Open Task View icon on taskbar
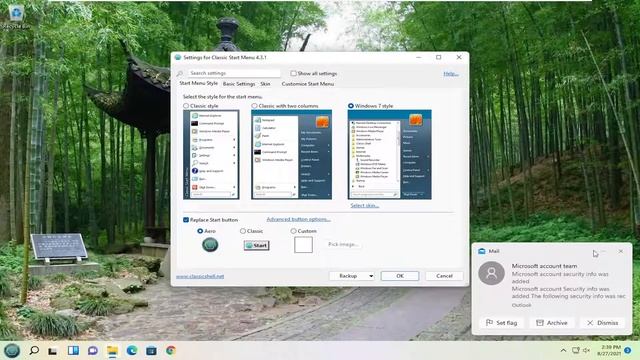640x360 pixels. pyautogui.click(x=52, y=351)
